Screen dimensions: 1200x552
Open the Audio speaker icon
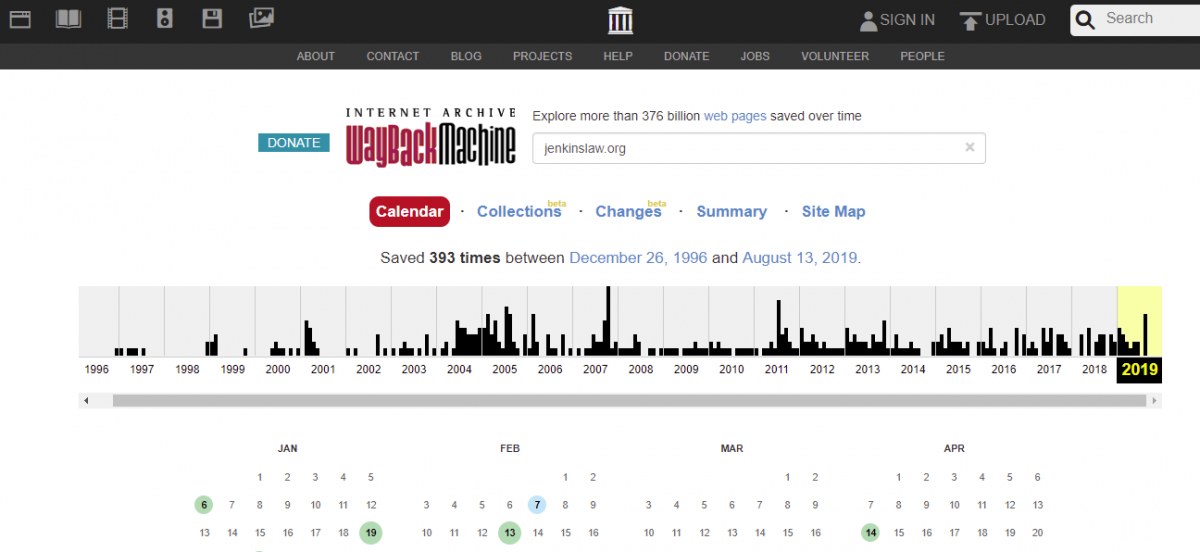(x=166, y=18)
